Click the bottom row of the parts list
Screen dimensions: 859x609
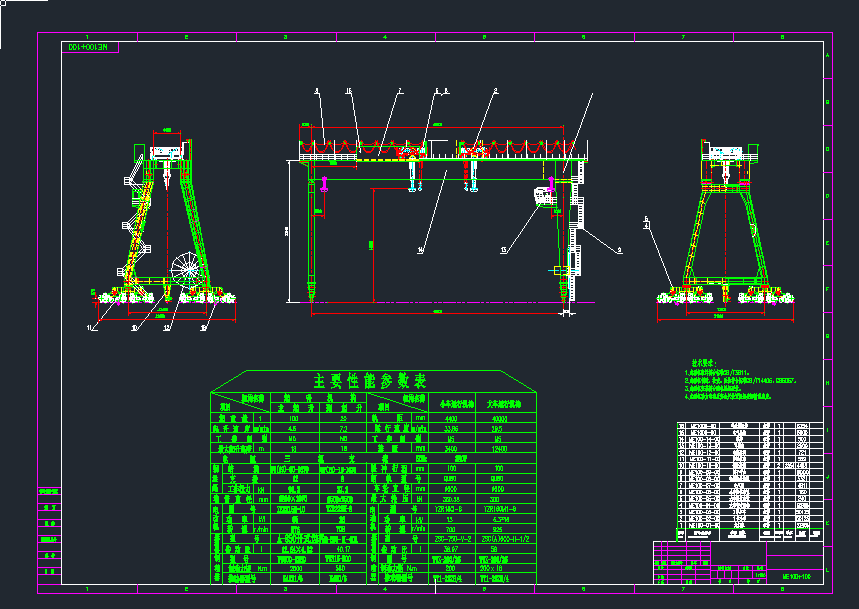pyautogui.click(x=751, y=531)
